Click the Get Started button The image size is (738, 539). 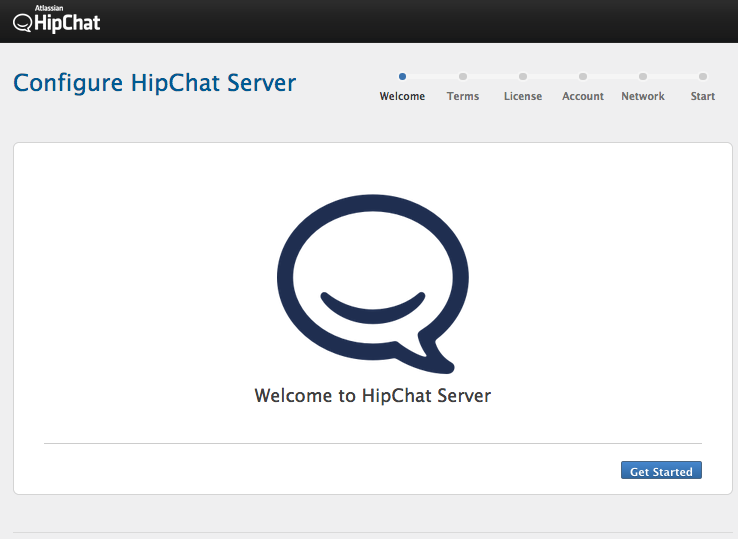click(x=661, y=470)
